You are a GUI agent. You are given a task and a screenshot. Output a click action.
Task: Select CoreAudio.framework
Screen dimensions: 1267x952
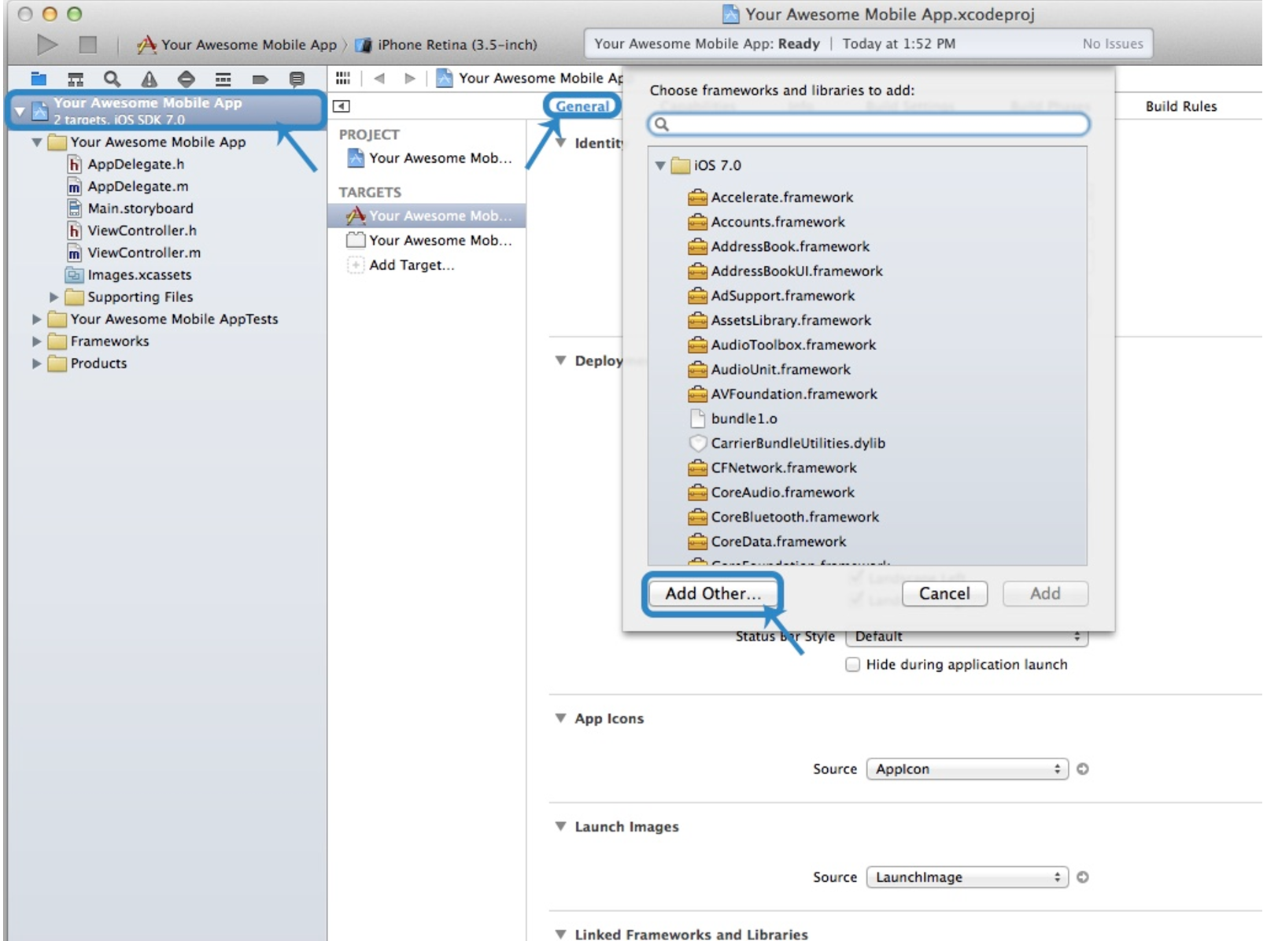[783, 493]
